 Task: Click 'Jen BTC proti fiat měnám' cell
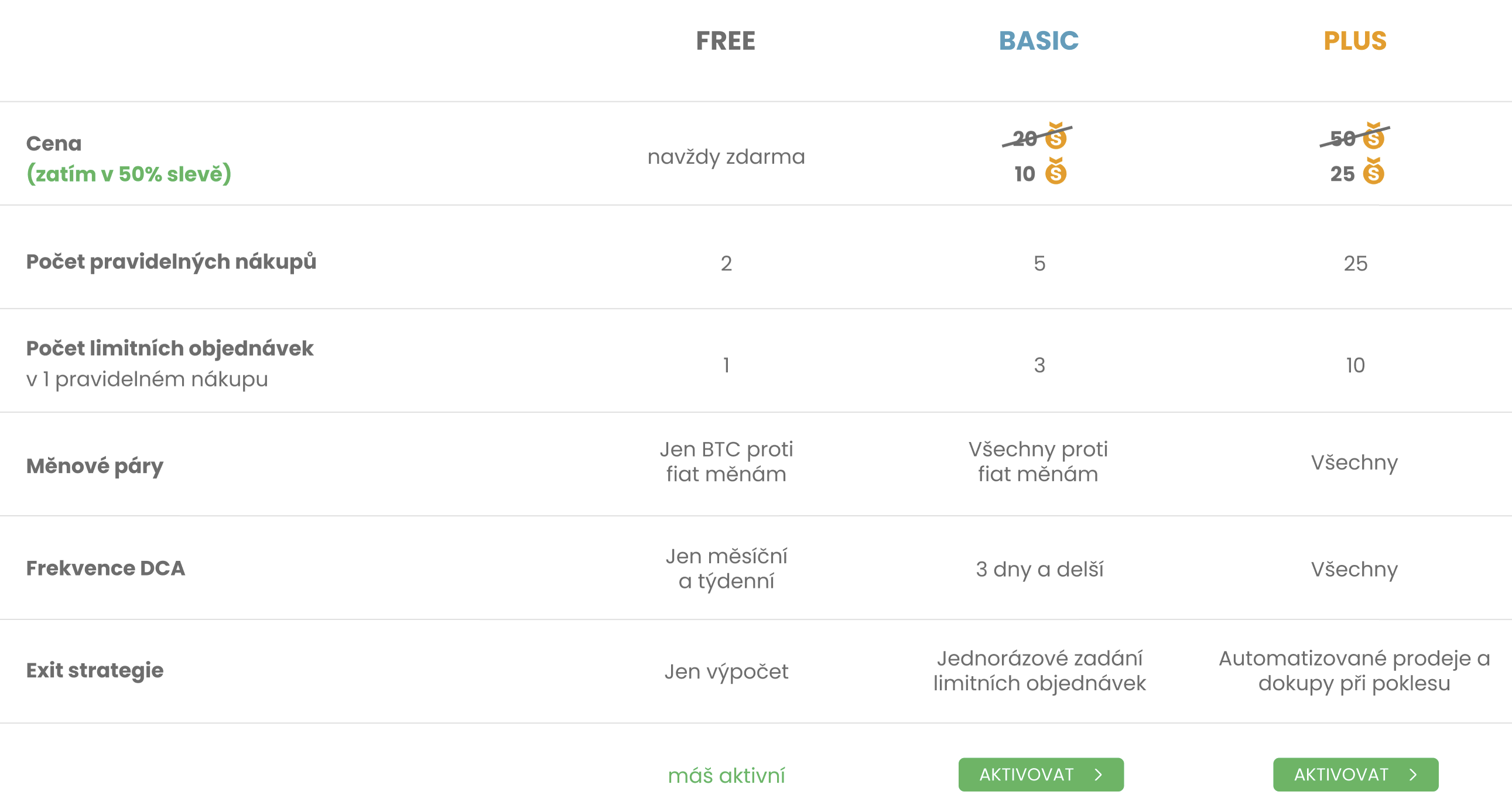click(726, 462)
